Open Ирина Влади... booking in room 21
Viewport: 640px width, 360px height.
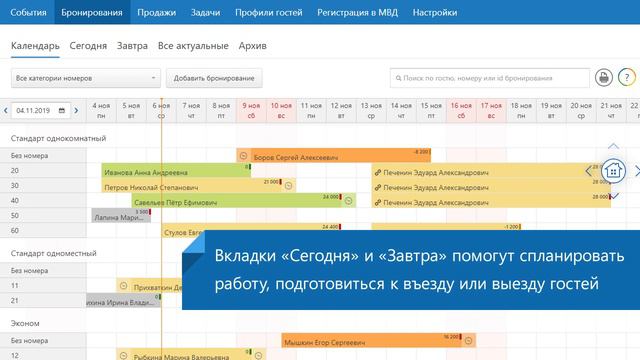123,300
